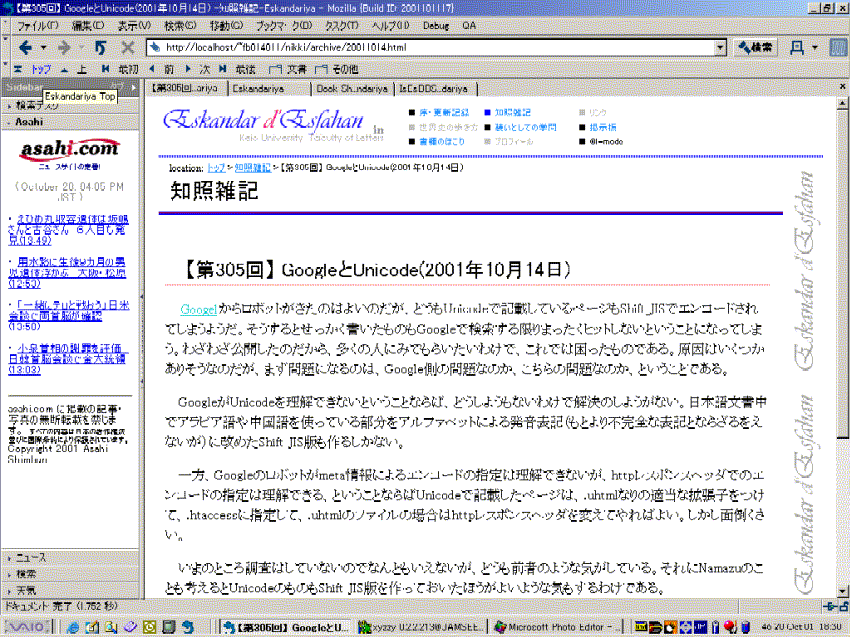This screenshot has height=637, width=850.
Task: Stop loading with the X button
Action: click(x=128, y=48)
